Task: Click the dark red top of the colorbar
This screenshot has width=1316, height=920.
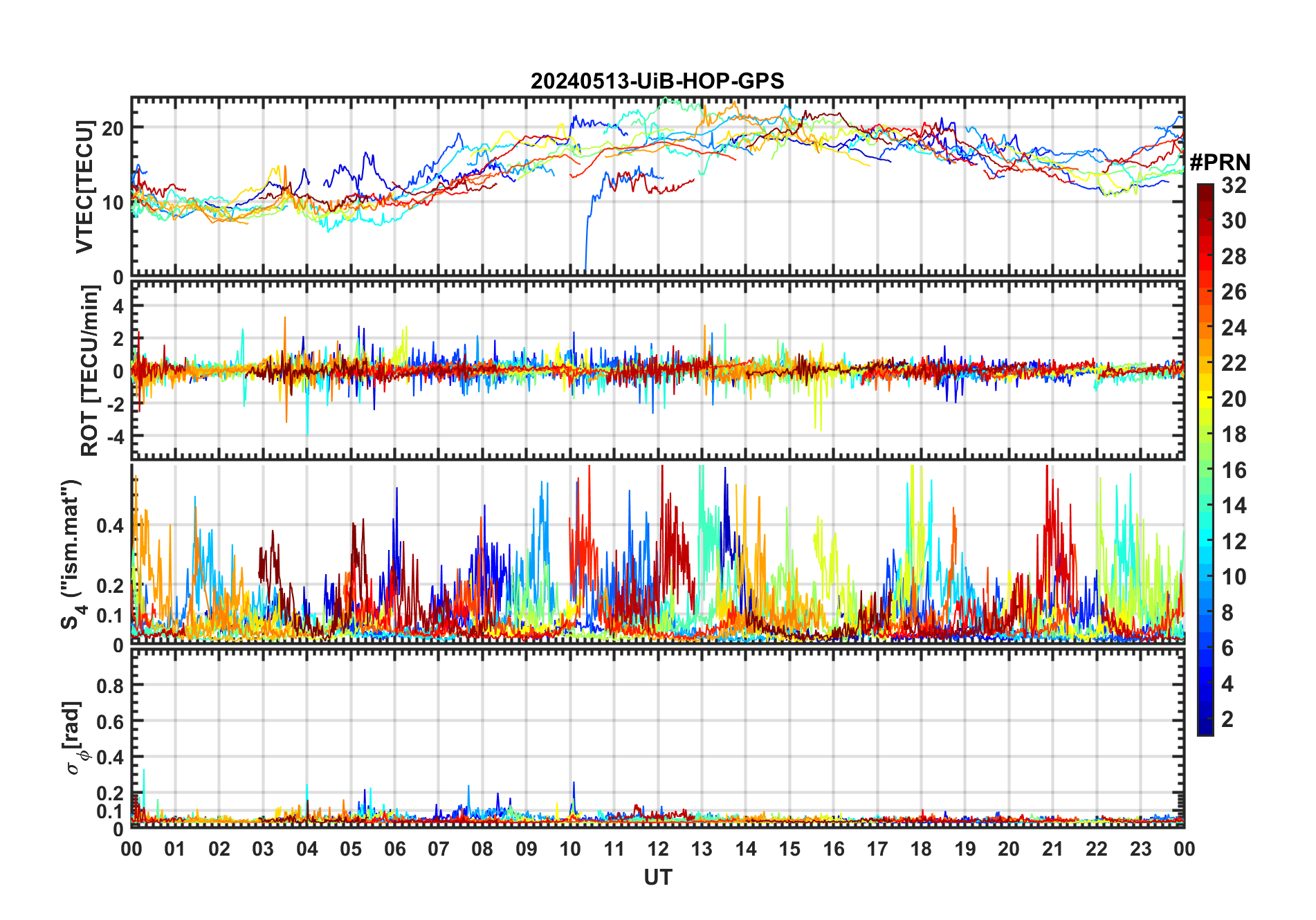Action: pyautogui.click(x=1205, y=189)
